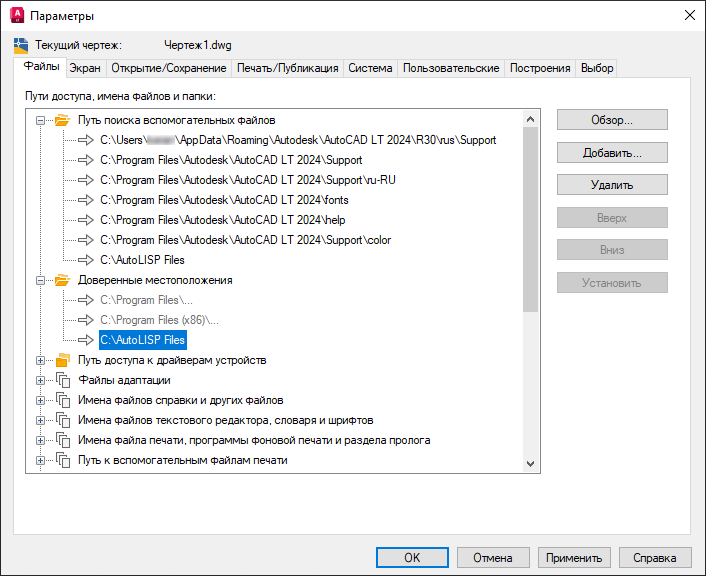Click the Отмена button

click(x=493, y=558)
